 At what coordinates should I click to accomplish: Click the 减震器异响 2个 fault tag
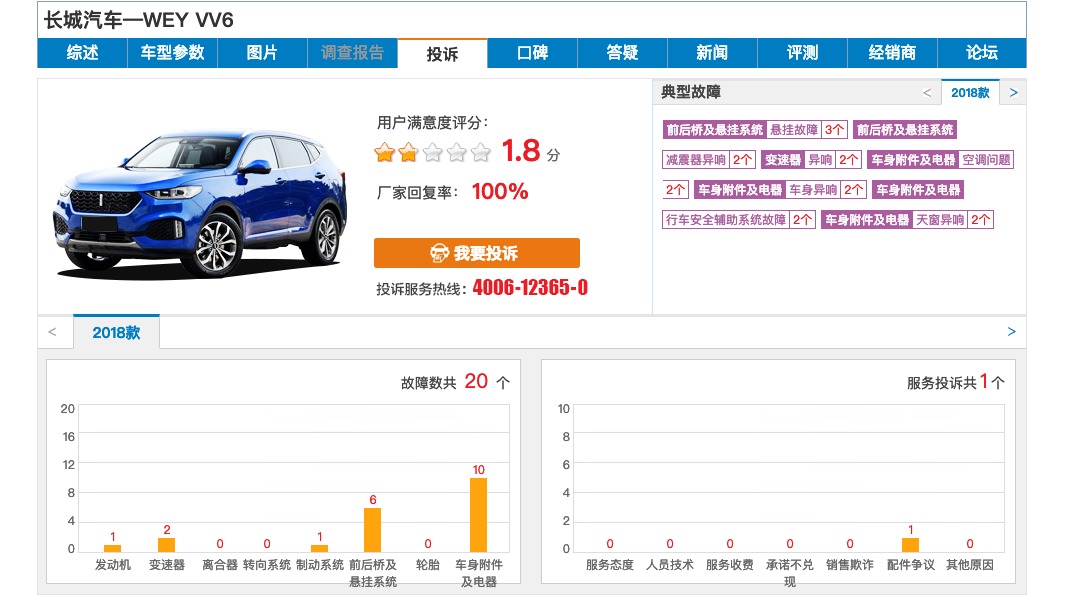click(x=709, y=160)
